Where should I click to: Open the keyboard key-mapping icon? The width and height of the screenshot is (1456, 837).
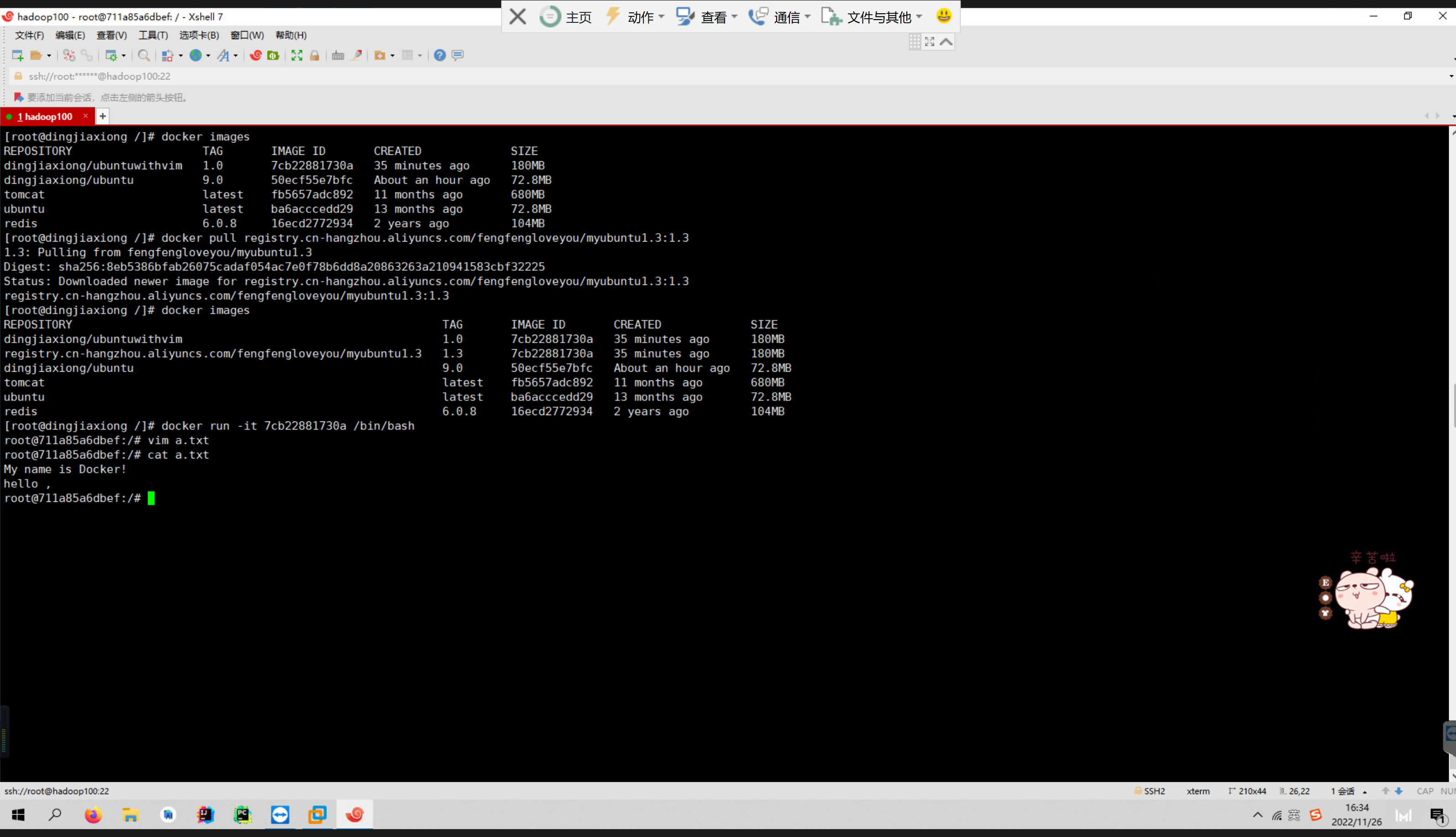[x=338, y=55]
